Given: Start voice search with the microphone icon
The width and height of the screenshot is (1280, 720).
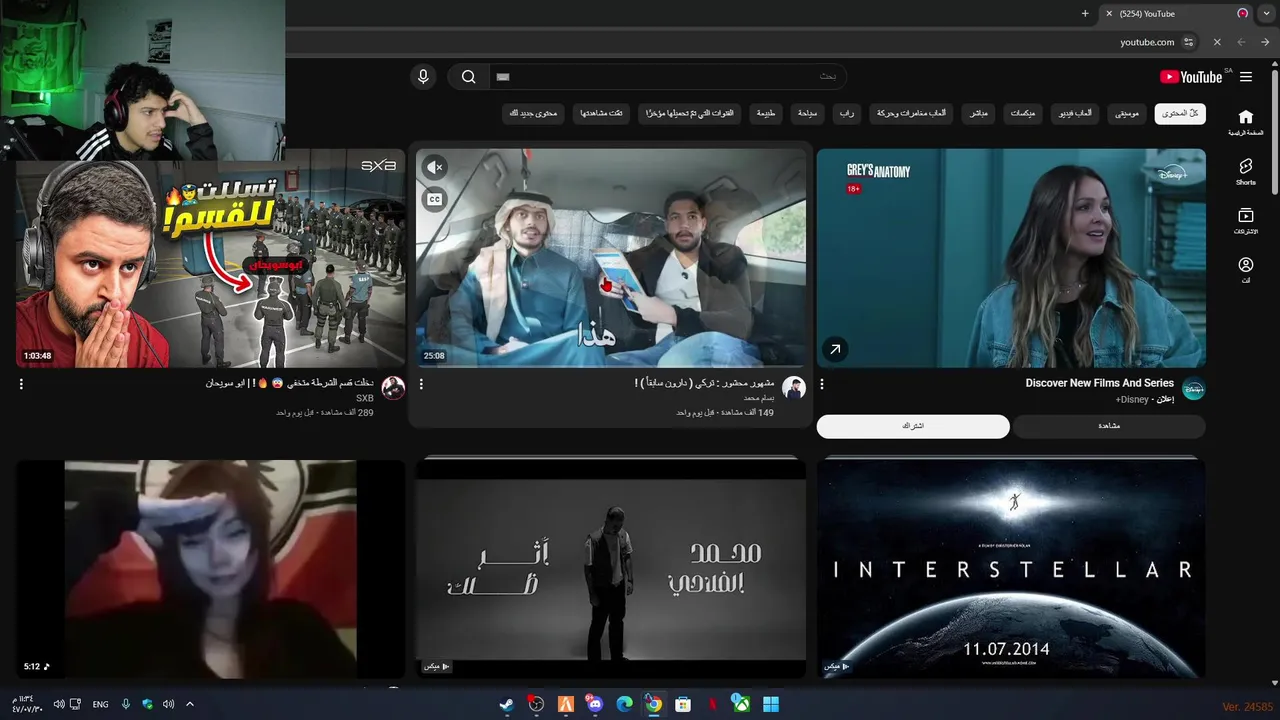Looking at the screenshot, I should (423, 77).
